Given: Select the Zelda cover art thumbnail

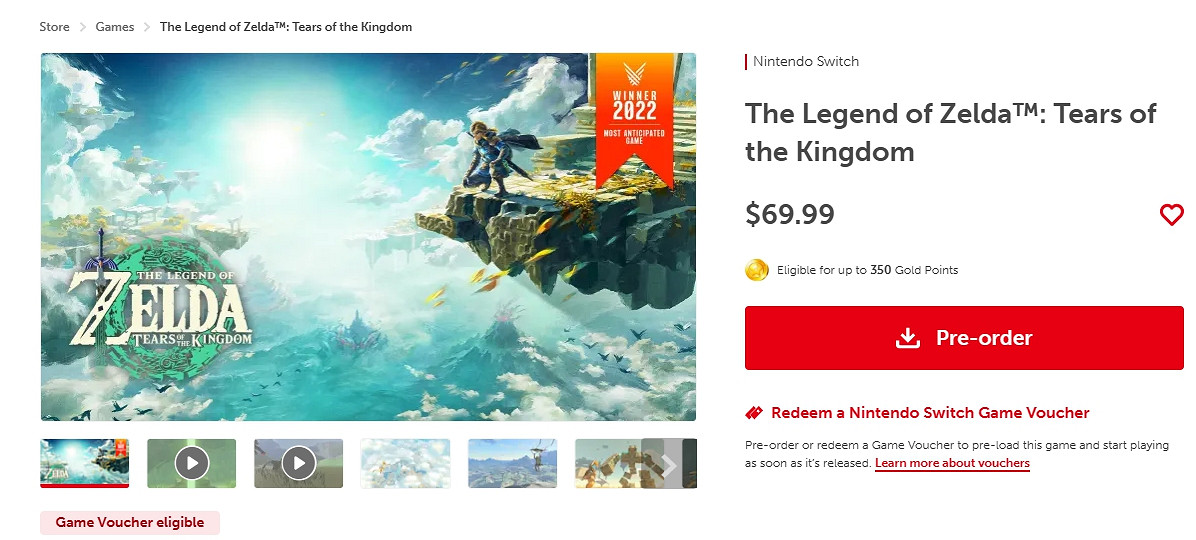Looking at the screenshot, I should pyautogui.click(x=85, y=463).
